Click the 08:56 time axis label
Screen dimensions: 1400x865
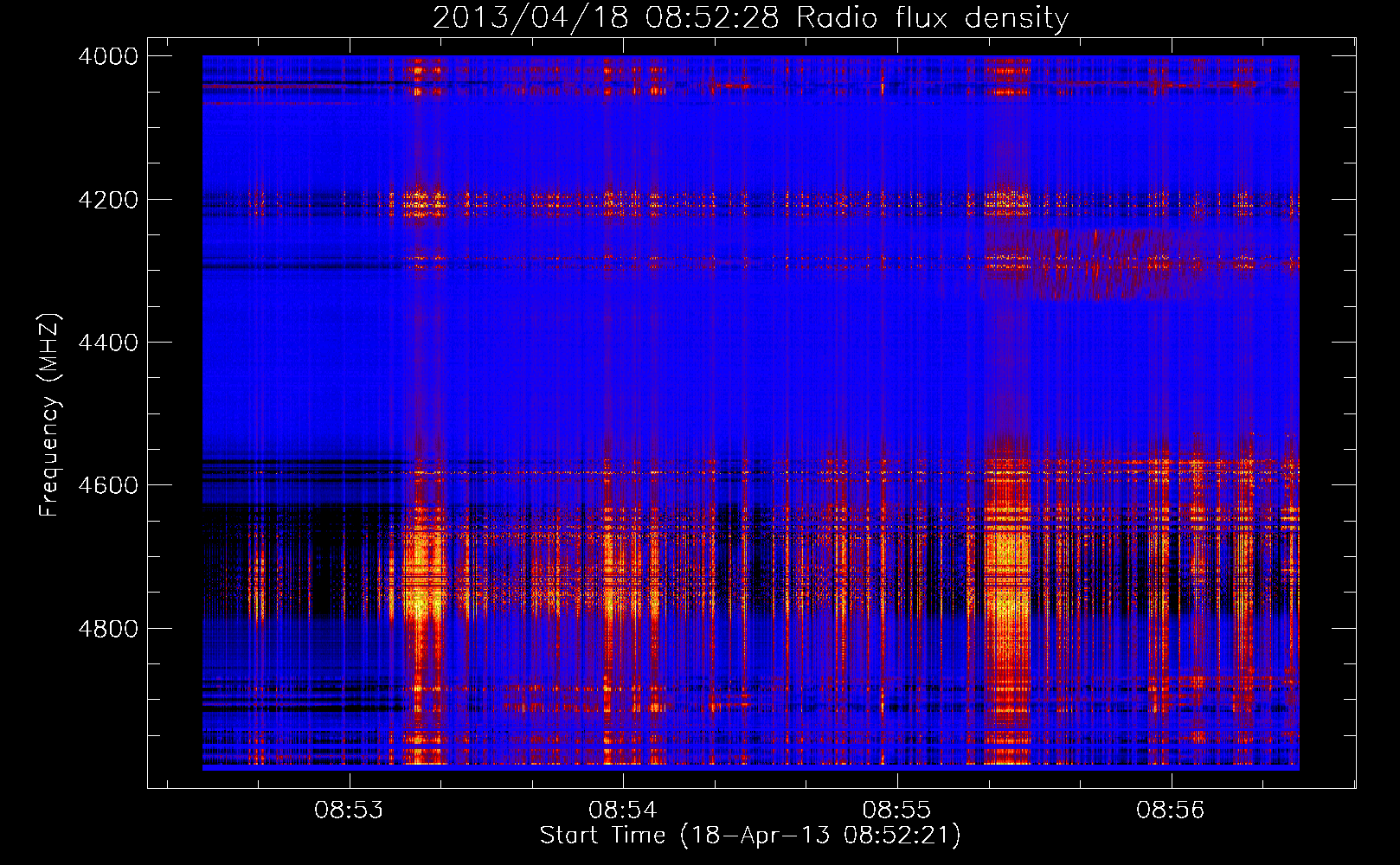click(x=1171, y=811)
